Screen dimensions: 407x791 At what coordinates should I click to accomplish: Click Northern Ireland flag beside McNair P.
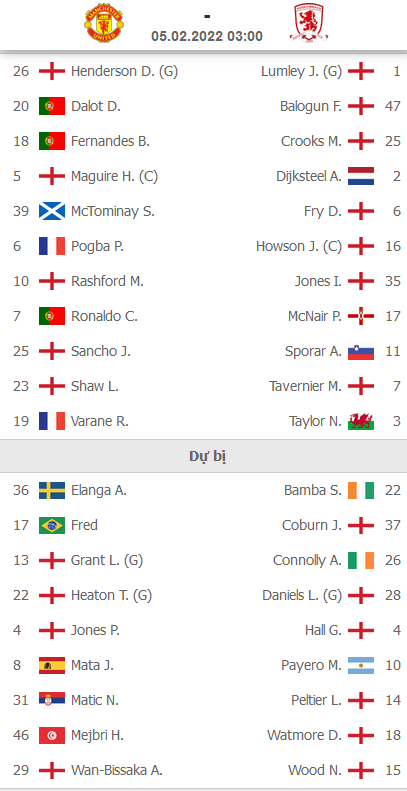pyautogui.click(x=361, y=316)
